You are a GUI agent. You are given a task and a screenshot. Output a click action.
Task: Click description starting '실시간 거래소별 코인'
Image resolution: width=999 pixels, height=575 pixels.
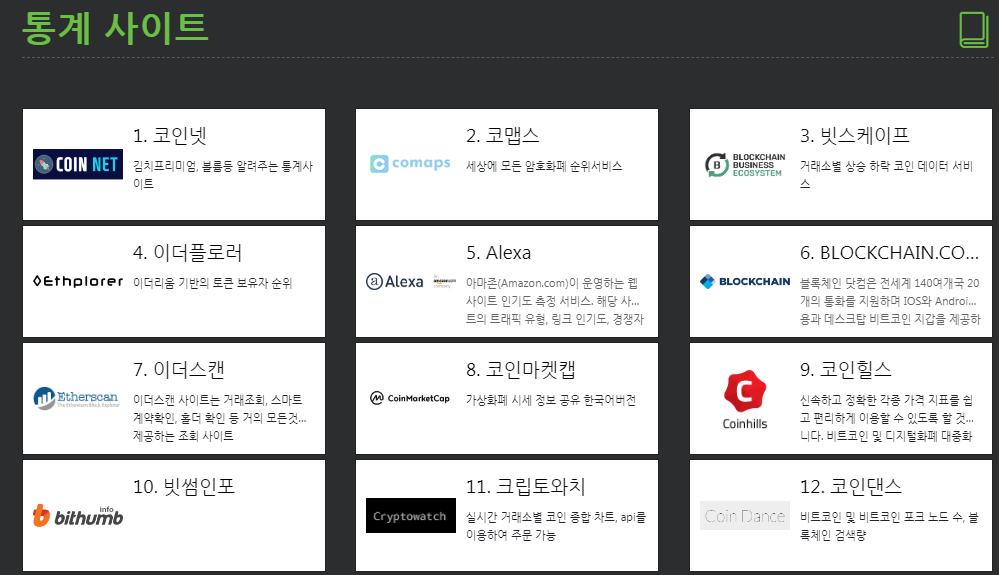[x=556, y=526]
